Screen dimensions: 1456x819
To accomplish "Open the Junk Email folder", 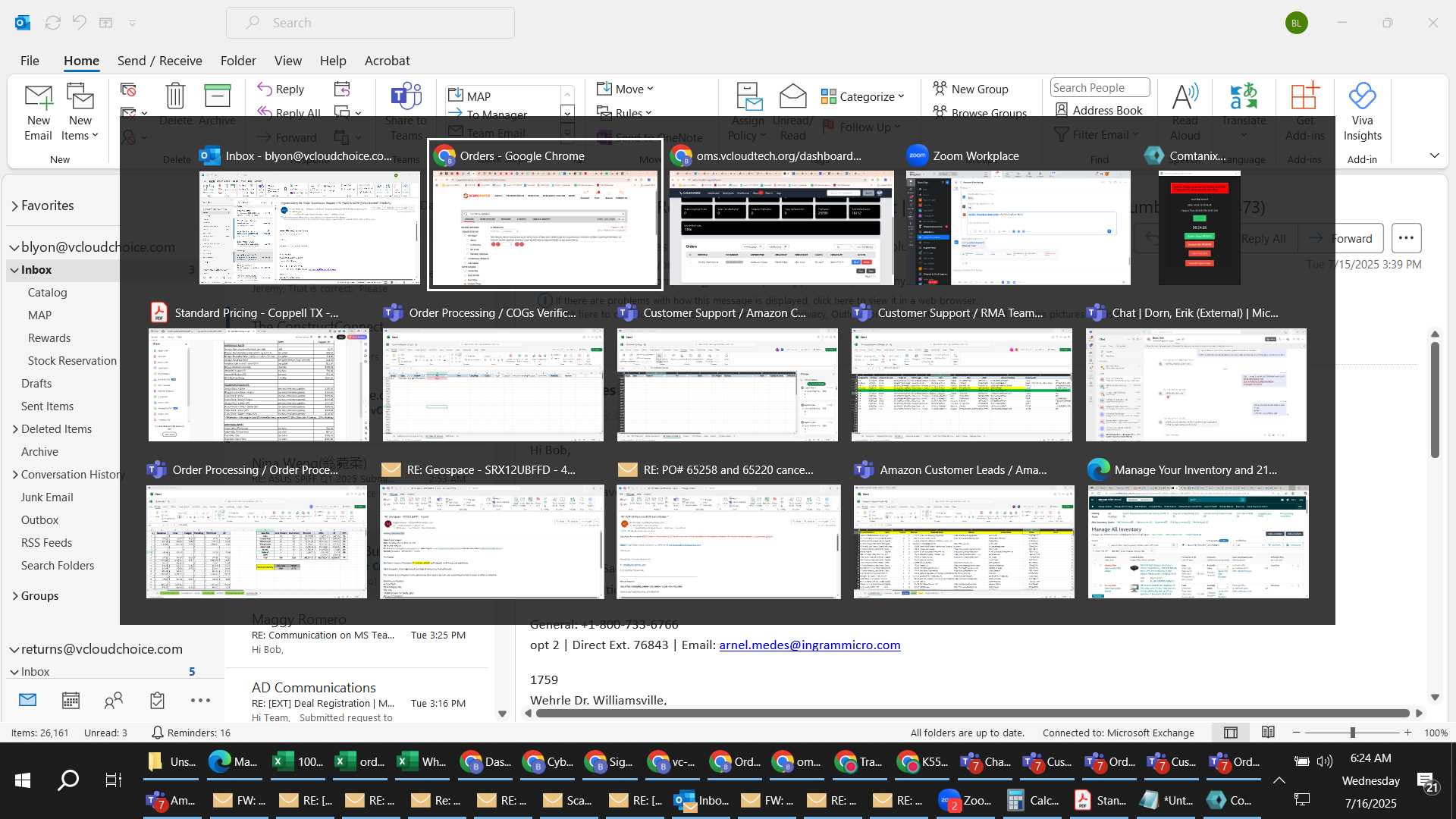I will 47,497.
